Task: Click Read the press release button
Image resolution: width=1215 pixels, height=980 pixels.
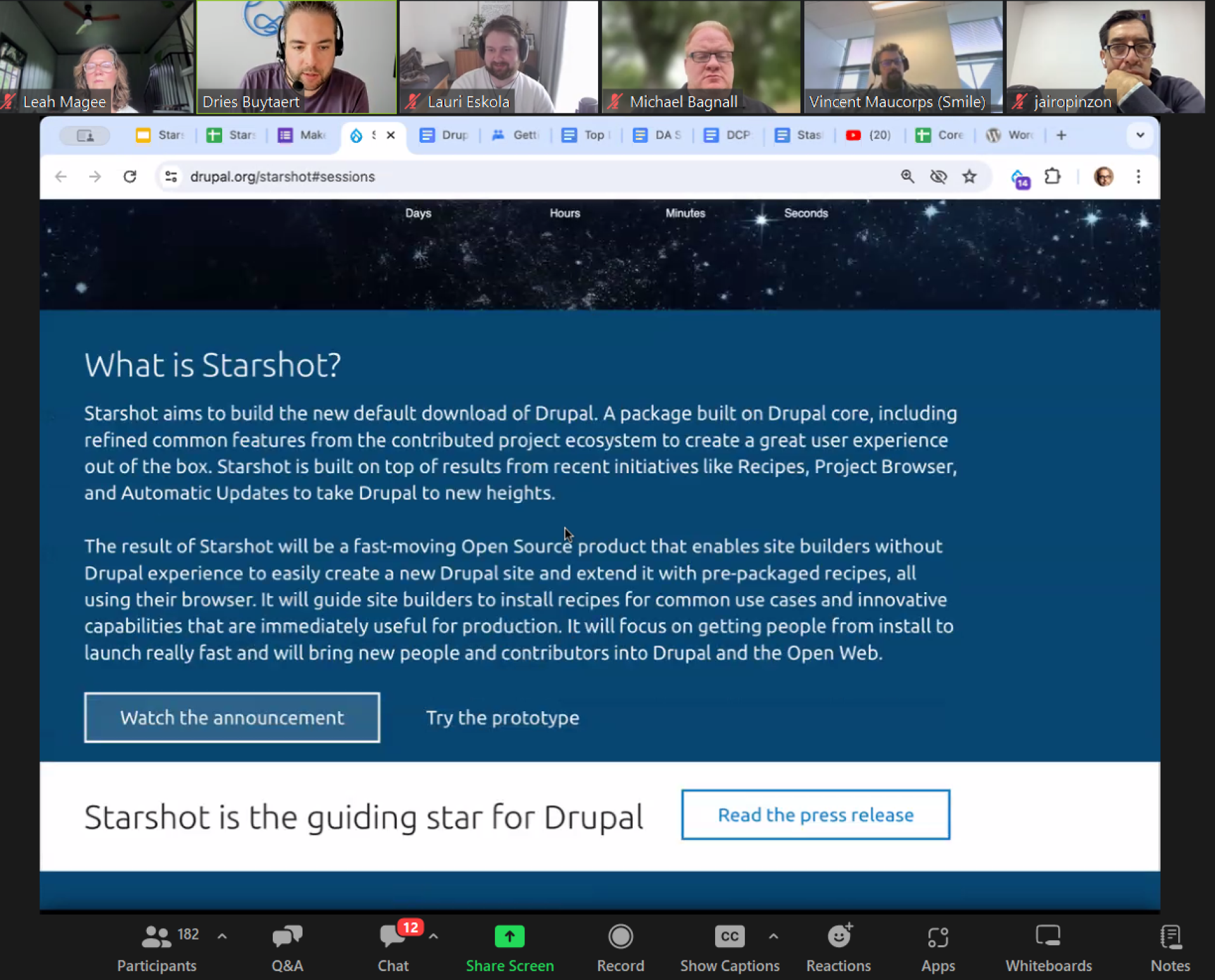Action: point(816,815)
